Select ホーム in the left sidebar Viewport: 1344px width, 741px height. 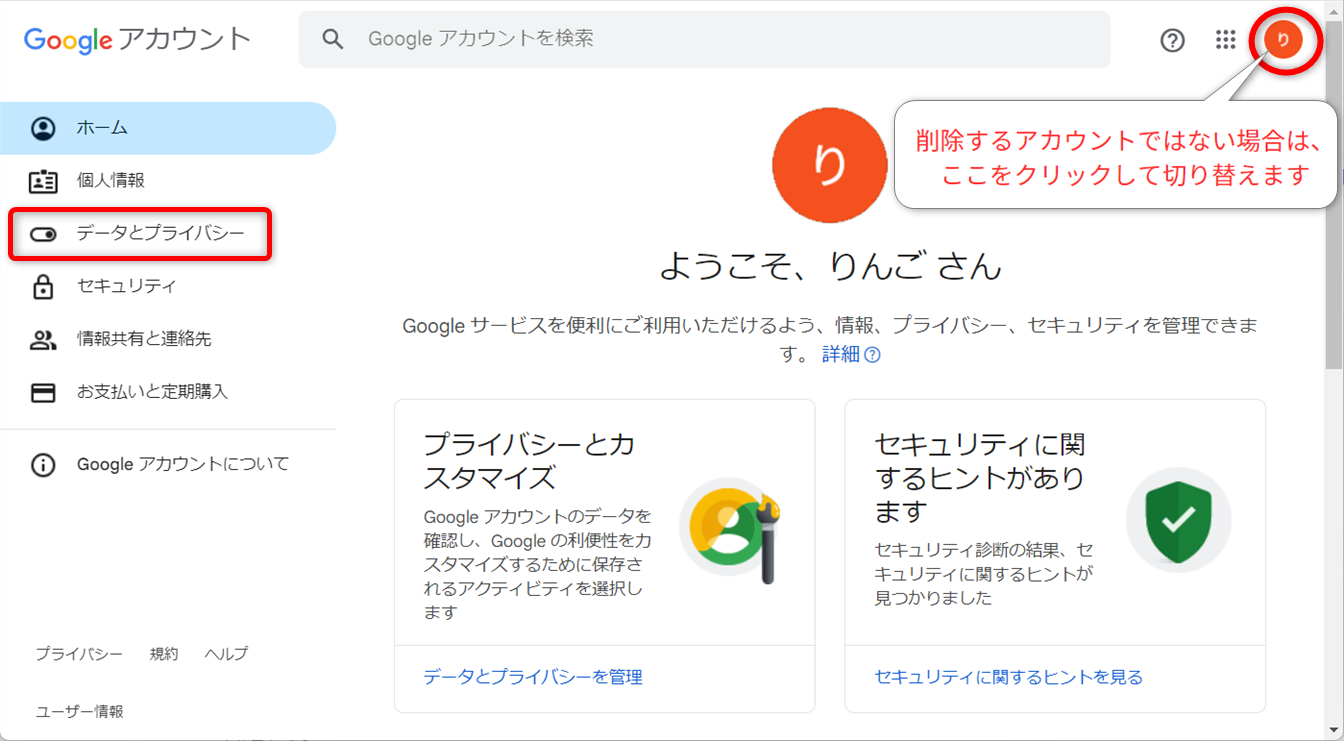pos(102,128)
